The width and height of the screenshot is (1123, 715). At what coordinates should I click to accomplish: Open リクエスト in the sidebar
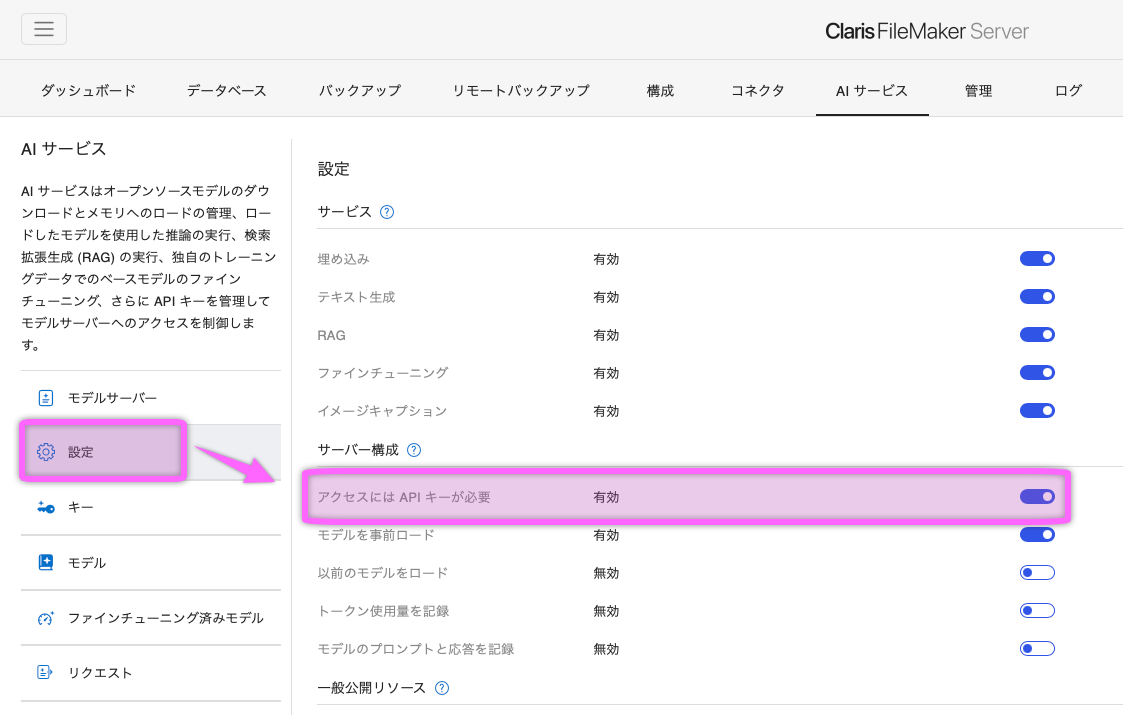[151, 673]
